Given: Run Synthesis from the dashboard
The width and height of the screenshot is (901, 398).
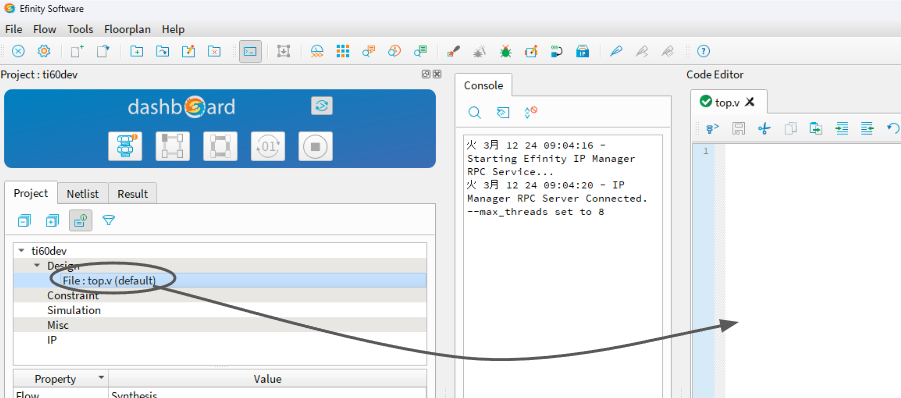Looking at the screenshot, I should [x=125, y=146].
